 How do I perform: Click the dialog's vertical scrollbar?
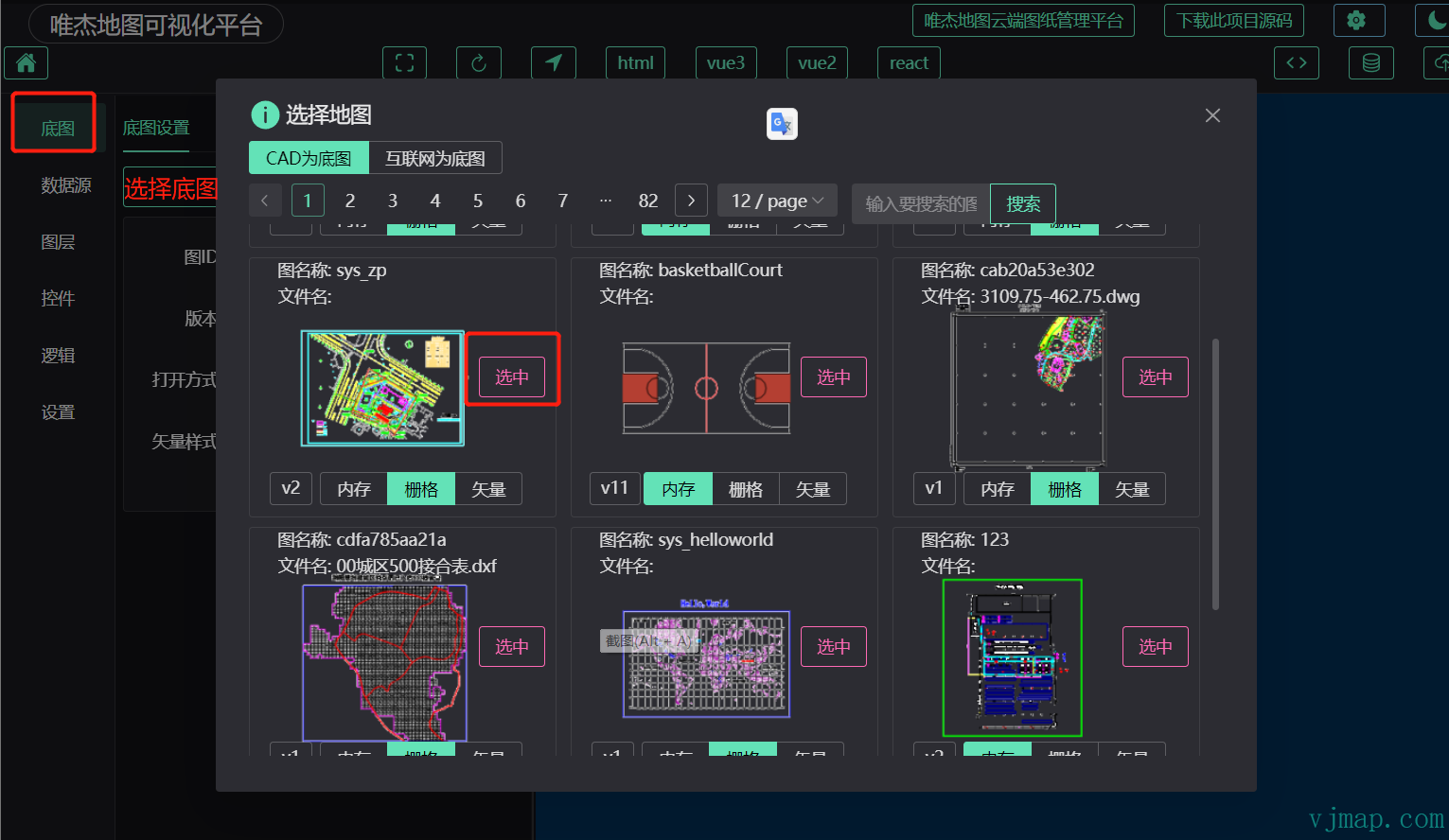coord(1215,473)
